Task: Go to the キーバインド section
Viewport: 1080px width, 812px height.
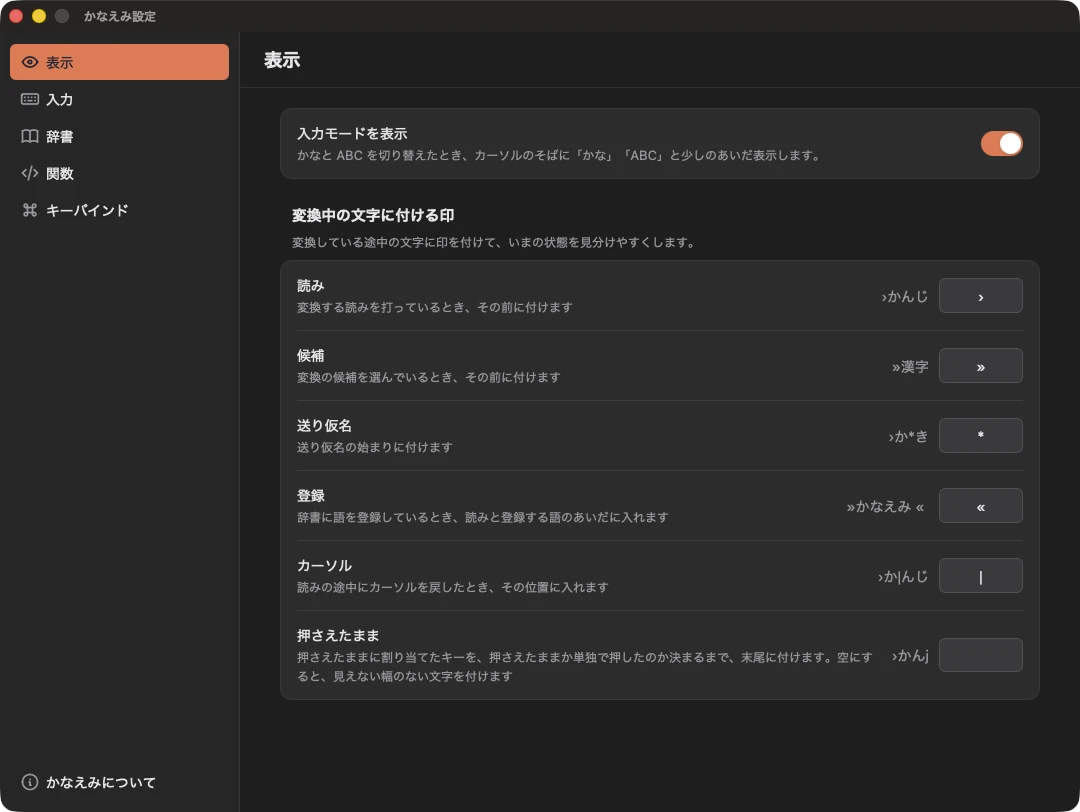Action: click(119, 210)
